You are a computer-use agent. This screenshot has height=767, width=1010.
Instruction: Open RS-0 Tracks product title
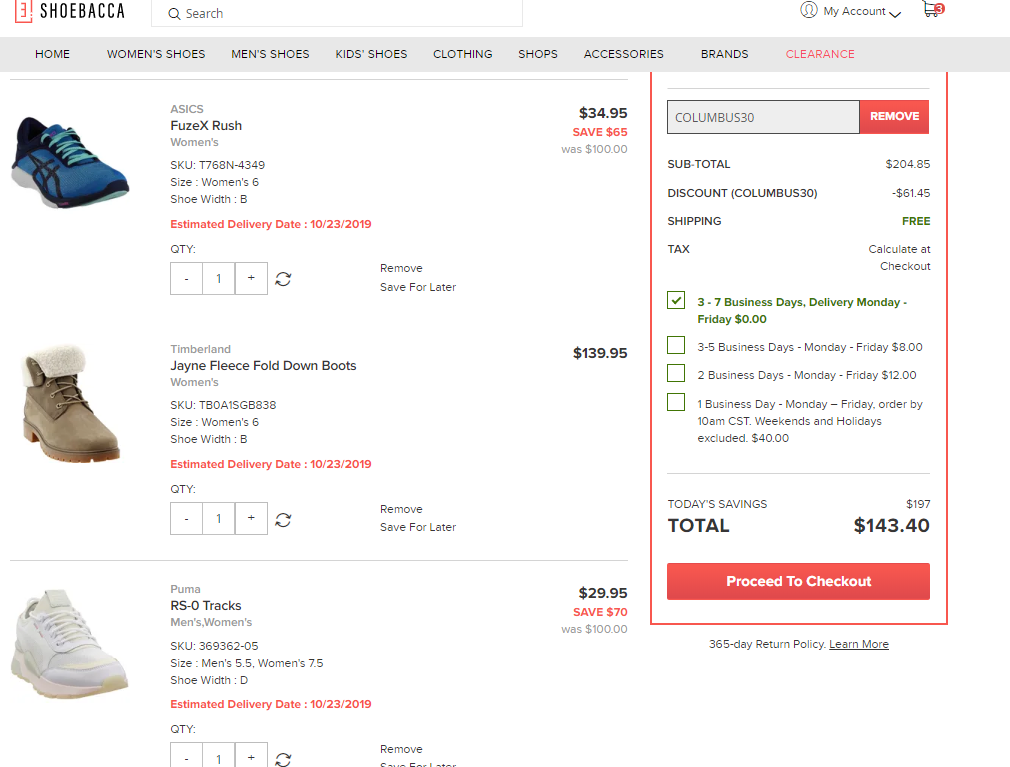206,606
